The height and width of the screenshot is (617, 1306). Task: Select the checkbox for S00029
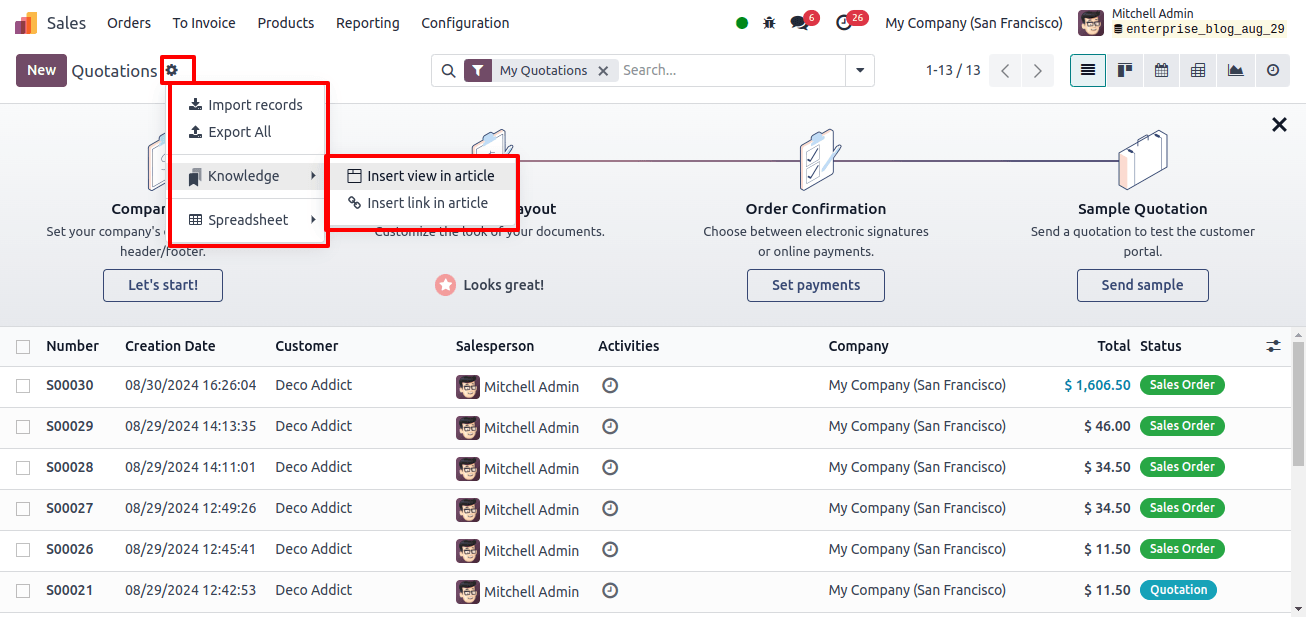coord(23,427)
